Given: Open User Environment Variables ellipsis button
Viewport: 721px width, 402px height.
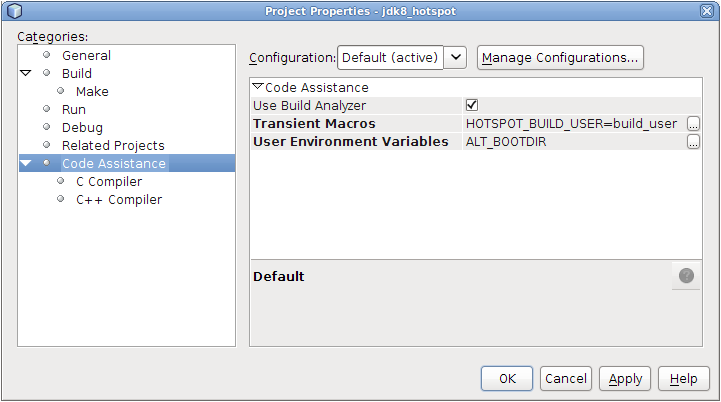Looking at the screenshot, I should click(x=693, y=142).
